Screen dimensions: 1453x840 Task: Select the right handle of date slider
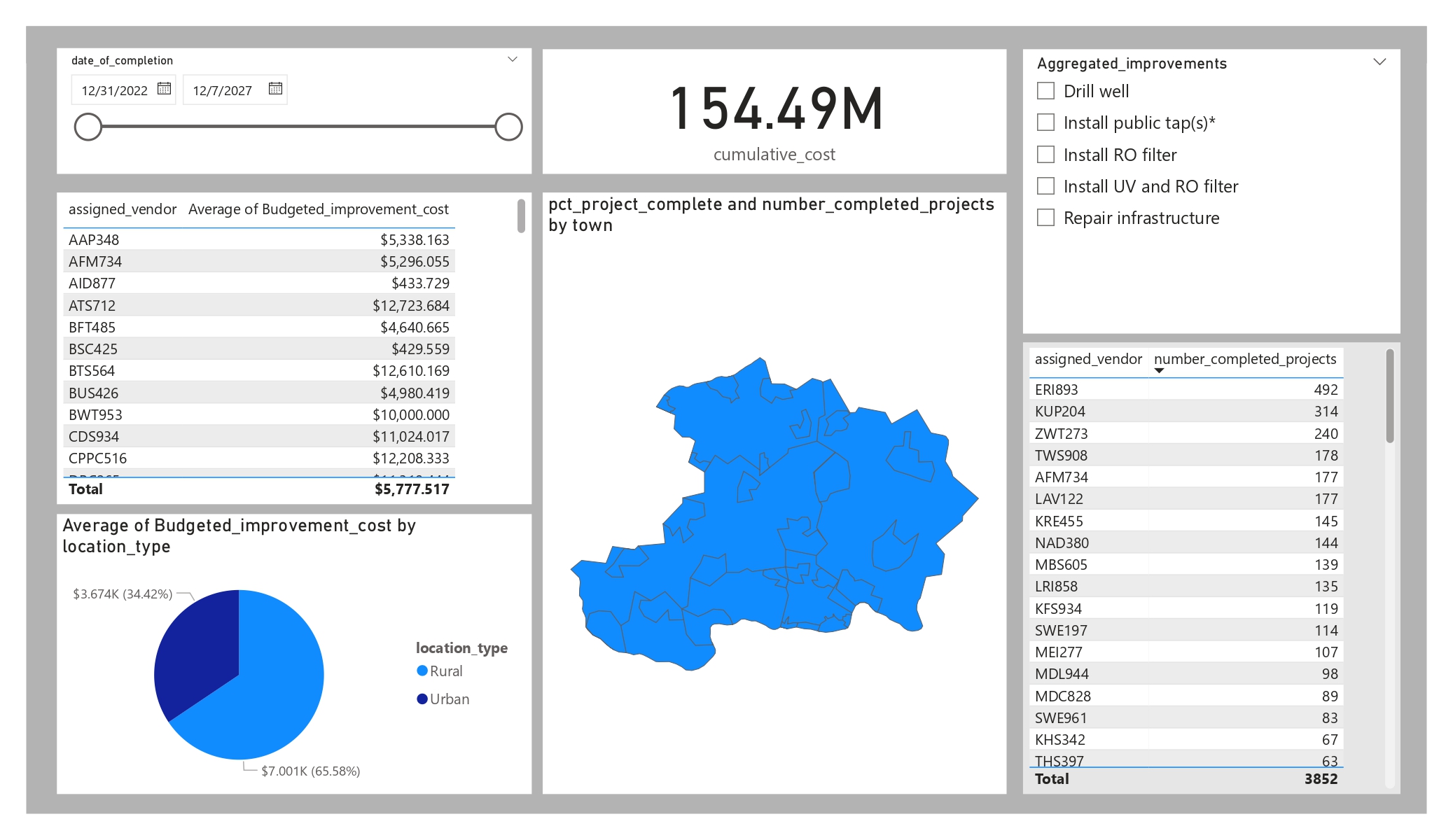point(508,127)
